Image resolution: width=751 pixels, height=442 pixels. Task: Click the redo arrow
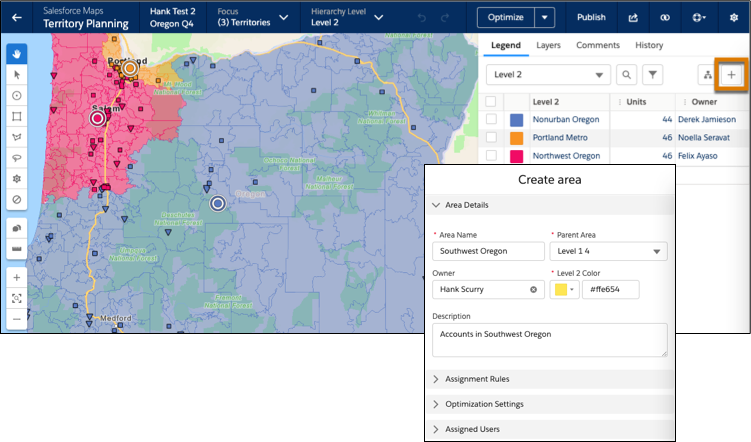(445, 18)
